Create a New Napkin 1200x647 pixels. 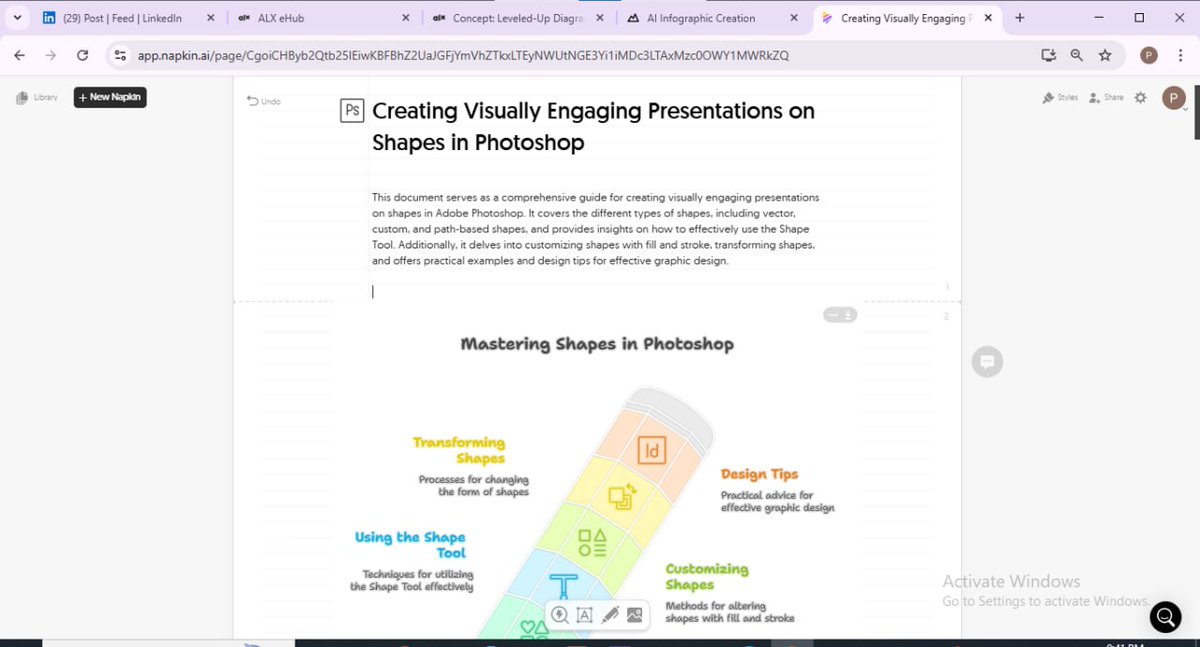click(110, 97)
